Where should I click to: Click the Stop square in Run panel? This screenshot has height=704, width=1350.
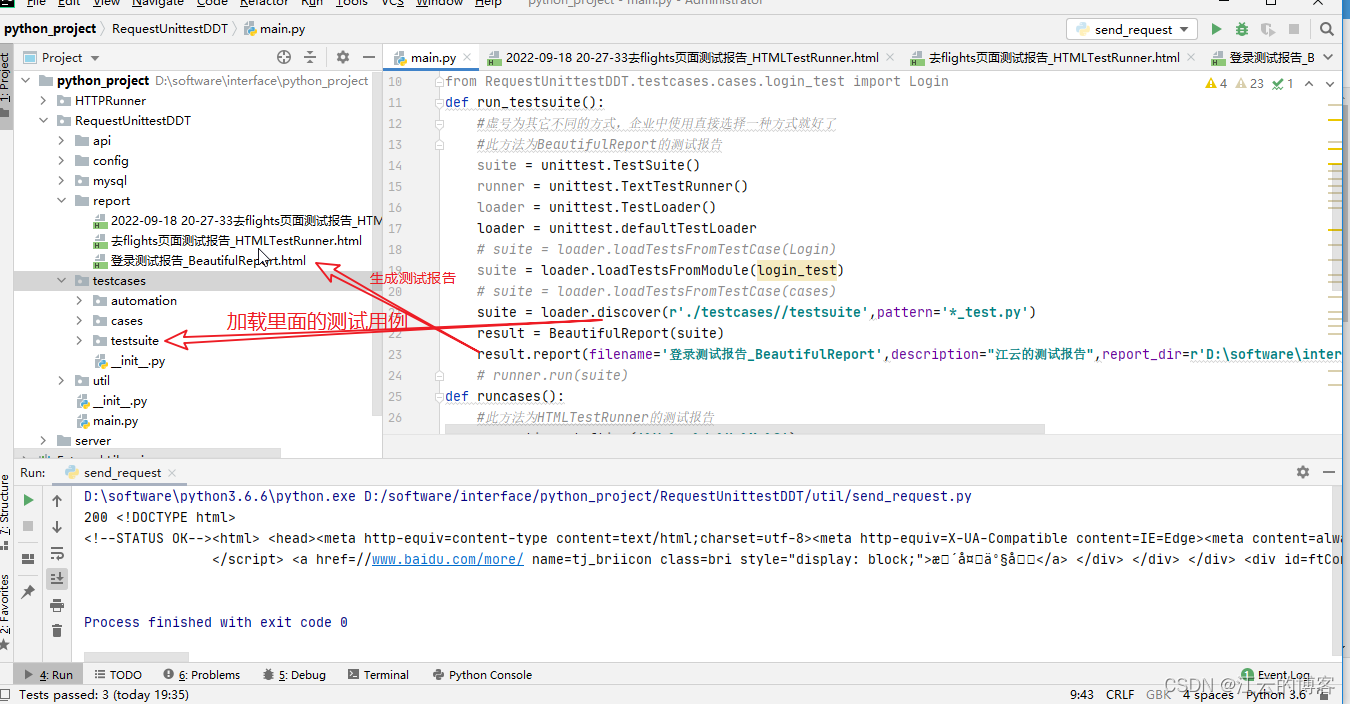[28, 525]
